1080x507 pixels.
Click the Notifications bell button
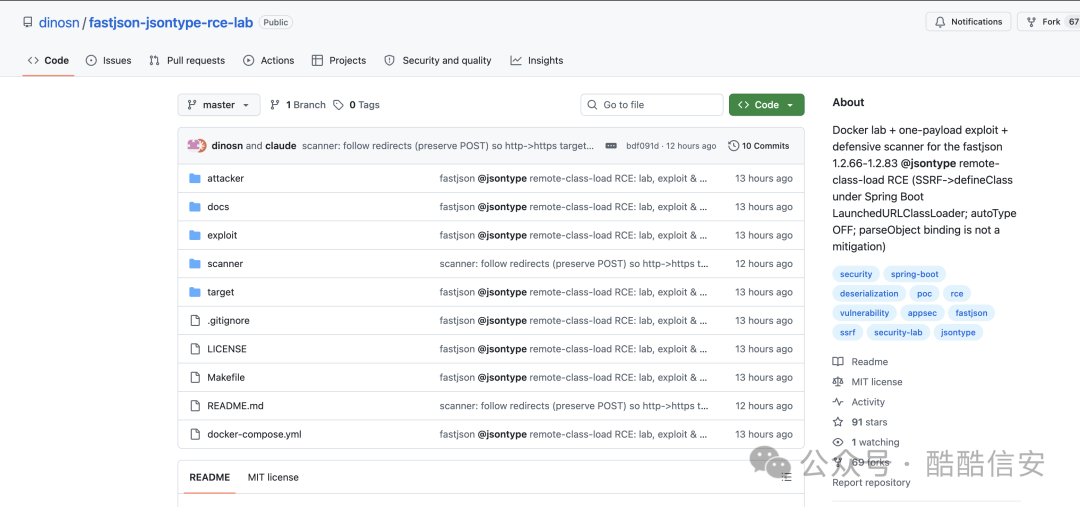[968, 22]
